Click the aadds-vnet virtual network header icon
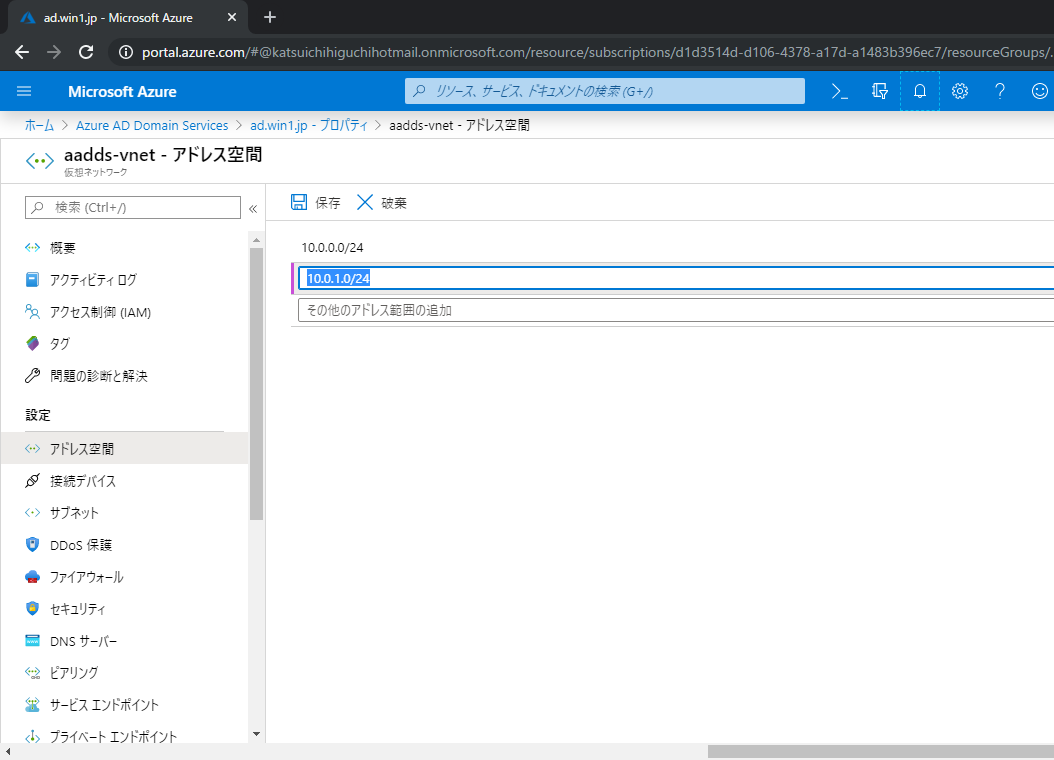 click(x=40, y=161)
